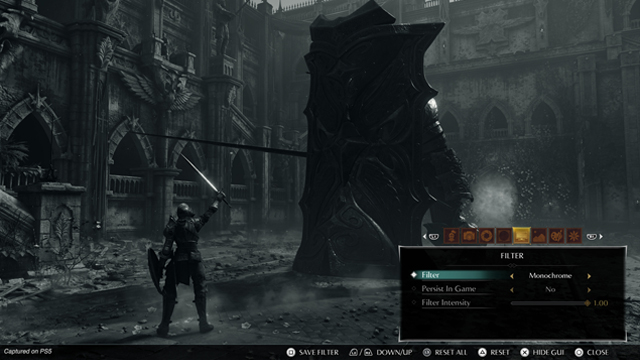Select the dark circle vignette tab icon
Screen dimensions: 640x360
(504, 236)
